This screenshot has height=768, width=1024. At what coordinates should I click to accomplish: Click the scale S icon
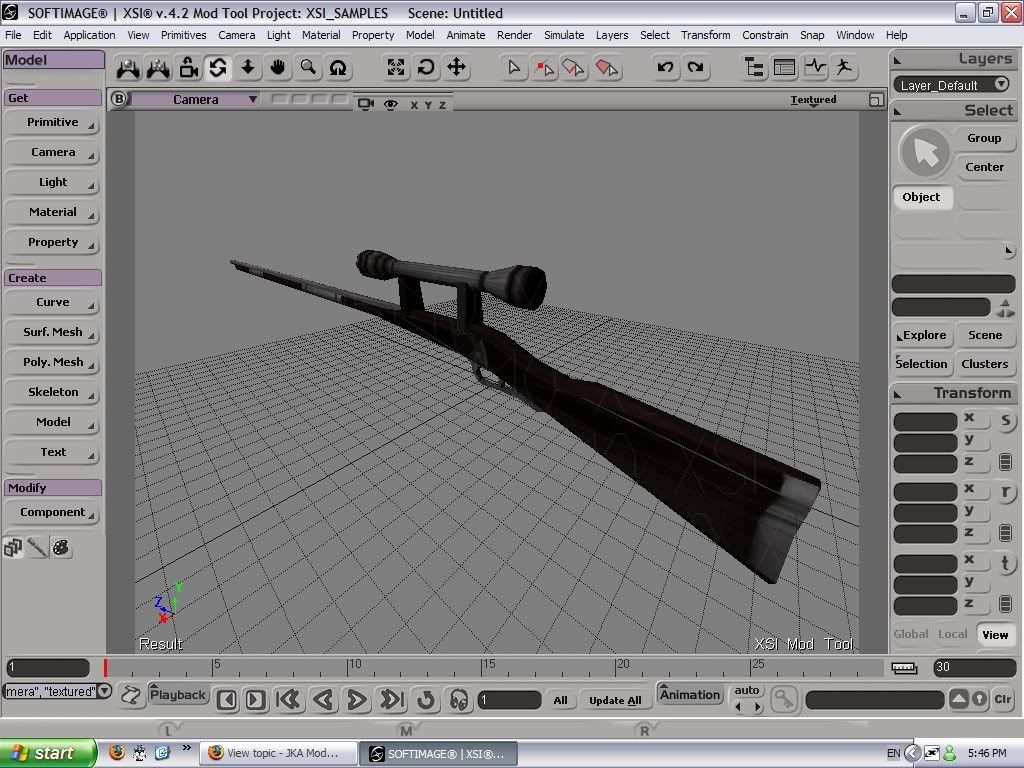1006,421
